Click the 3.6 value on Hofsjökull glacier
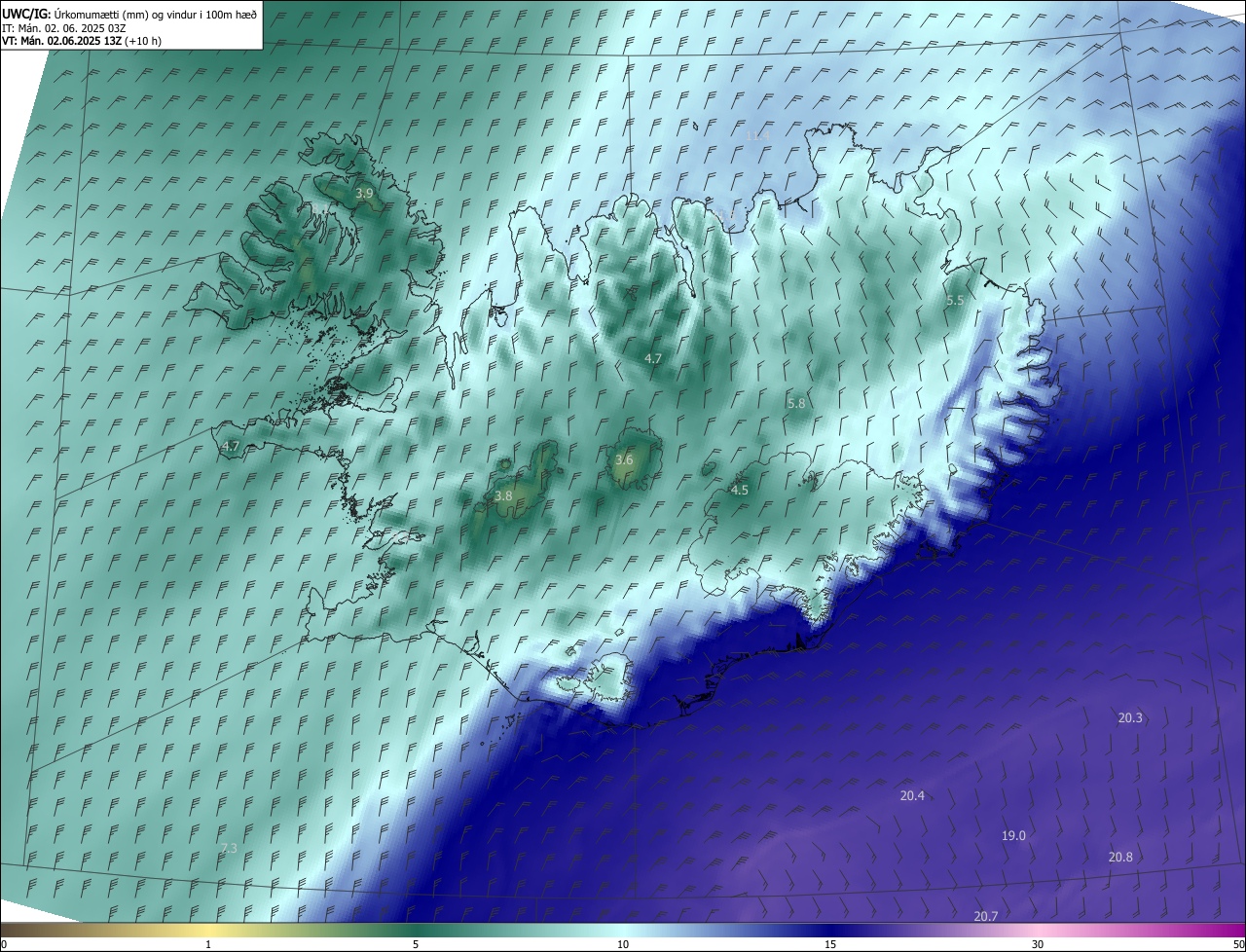This screenshot has width=1246, height=952. pyautogui.click(x=624, y=459)
